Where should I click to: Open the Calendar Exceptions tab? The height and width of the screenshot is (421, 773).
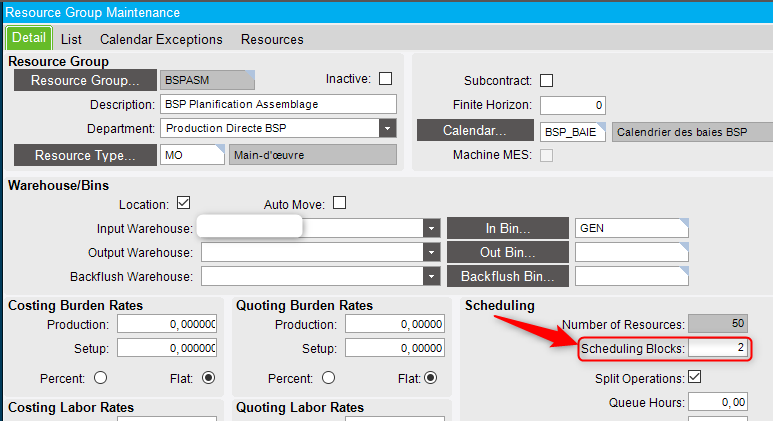(x=161, y=39)
